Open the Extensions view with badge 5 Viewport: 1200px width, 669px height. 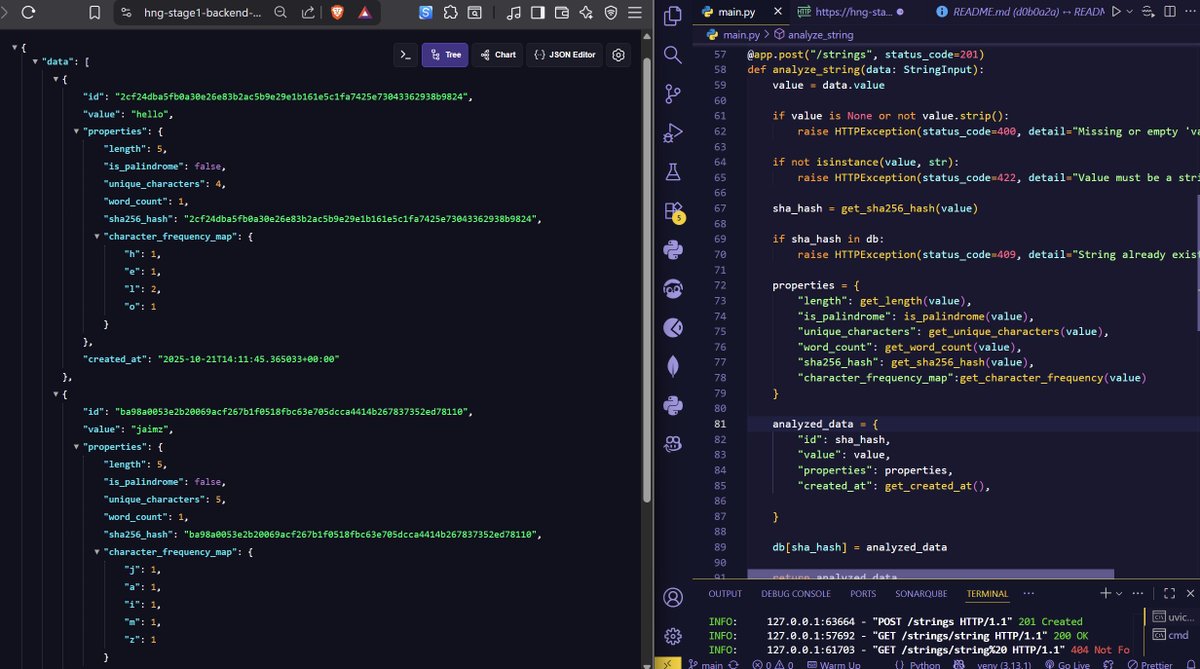[x=673, y=211]
